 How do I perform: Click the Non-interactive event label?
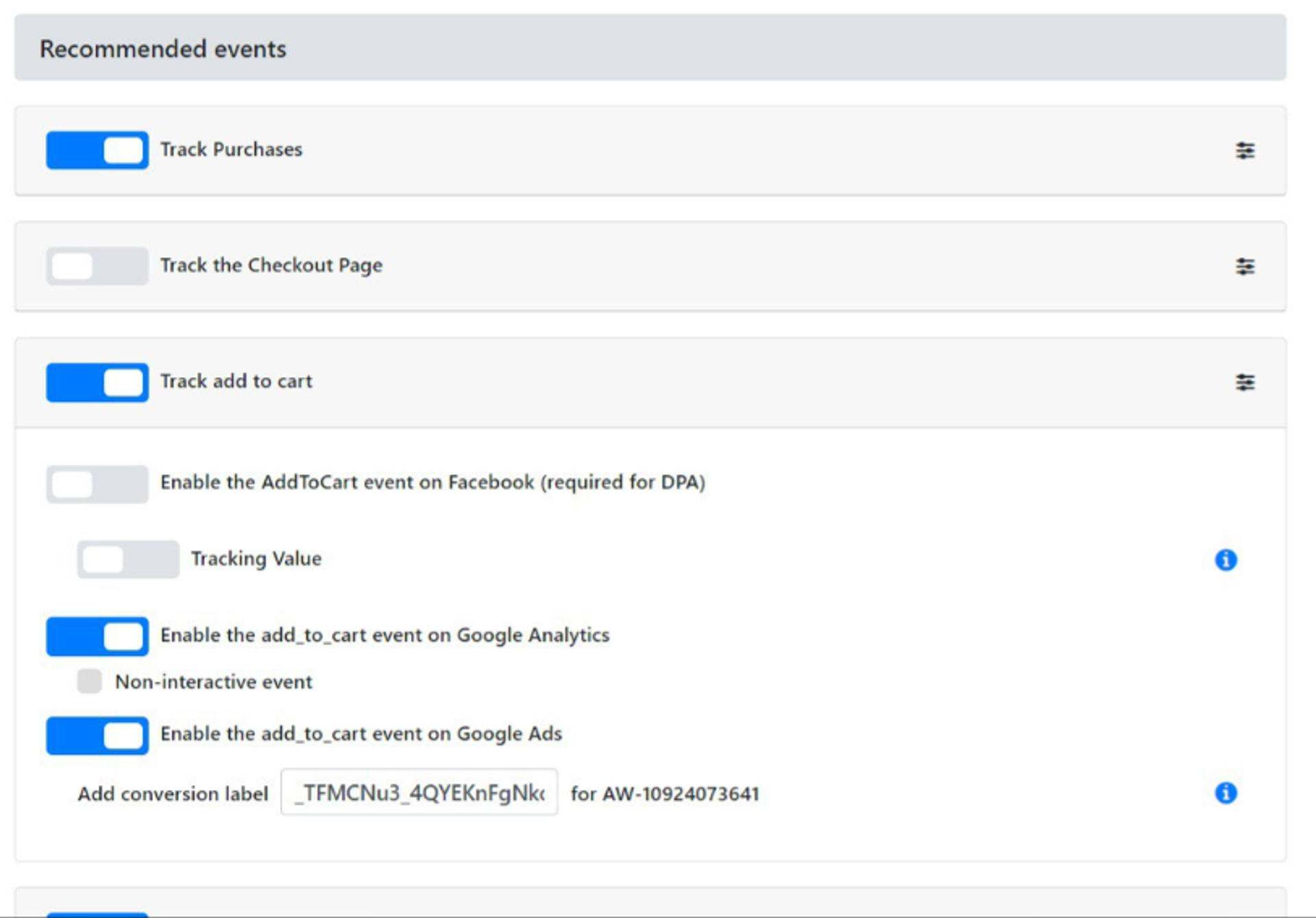pyautogui.click(x=213, y=681)
